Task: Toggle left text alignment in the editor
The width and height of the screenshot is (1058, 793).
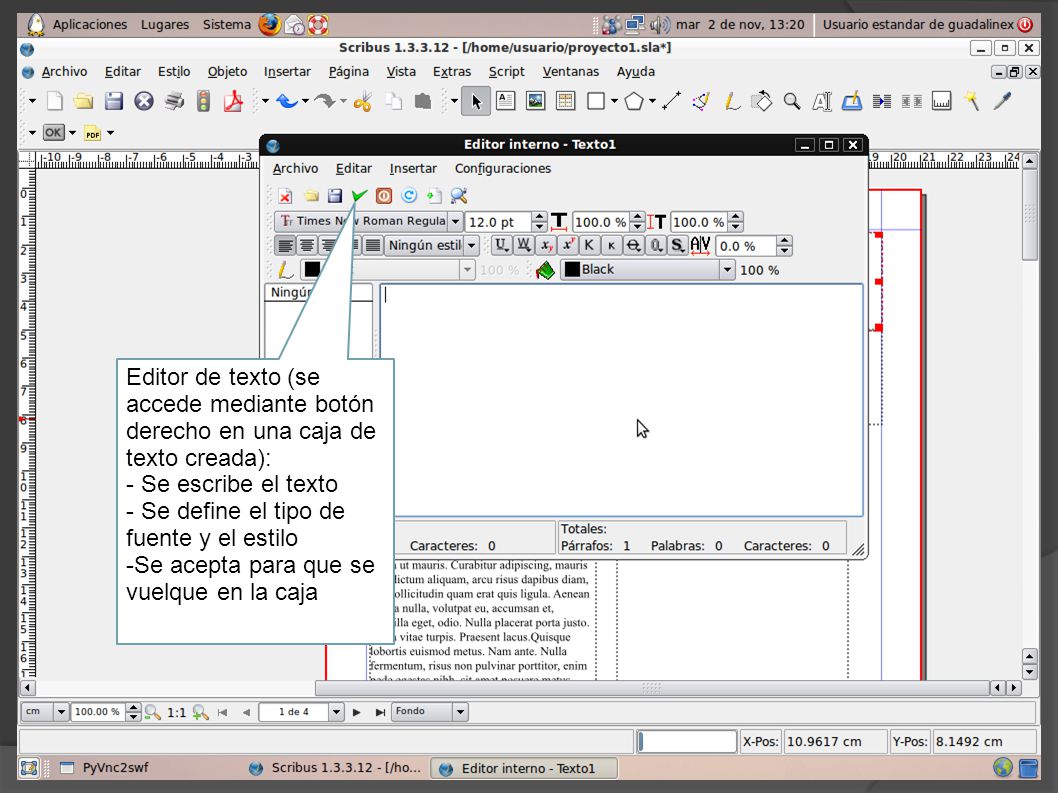Action: [285, 246]
